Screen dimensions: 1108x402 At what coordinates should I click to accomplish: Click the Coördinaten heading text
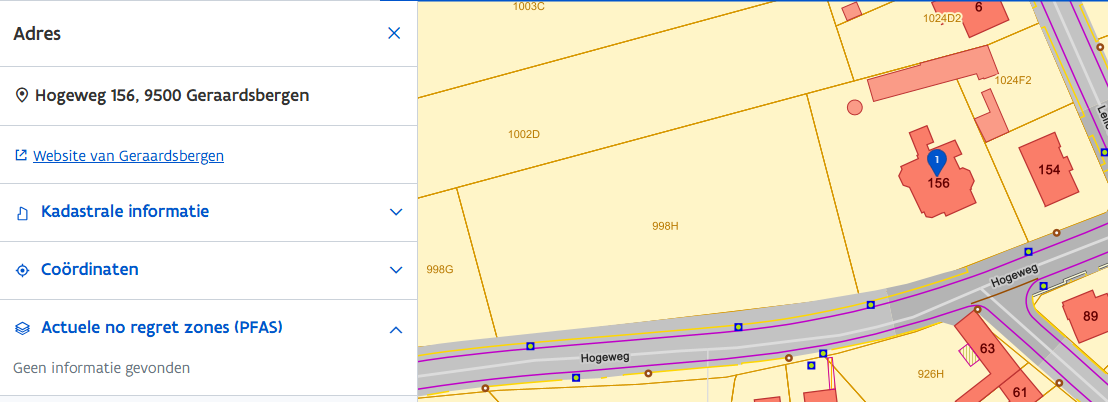click(x=90, y=269)
